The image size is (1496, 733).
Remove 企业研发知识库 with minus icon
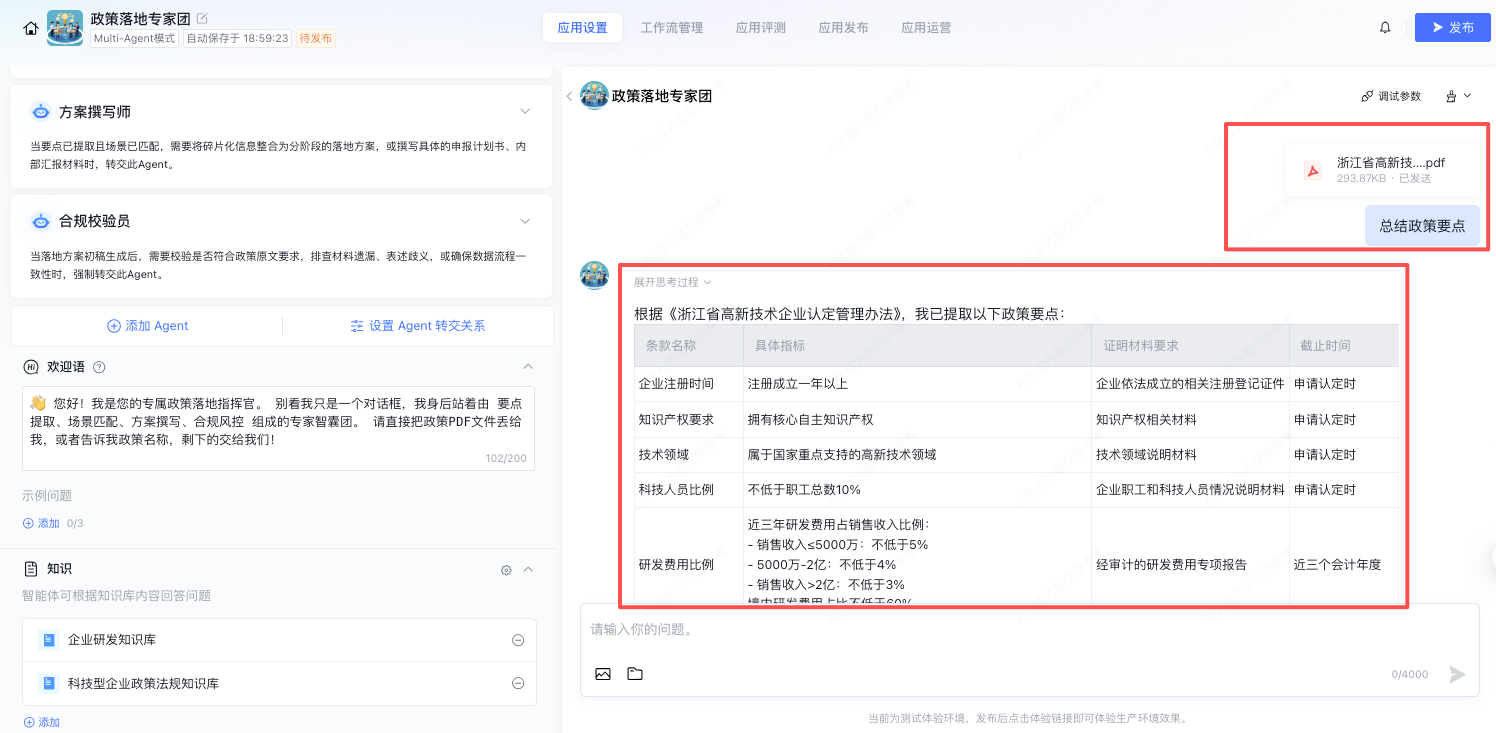point(518,640)
